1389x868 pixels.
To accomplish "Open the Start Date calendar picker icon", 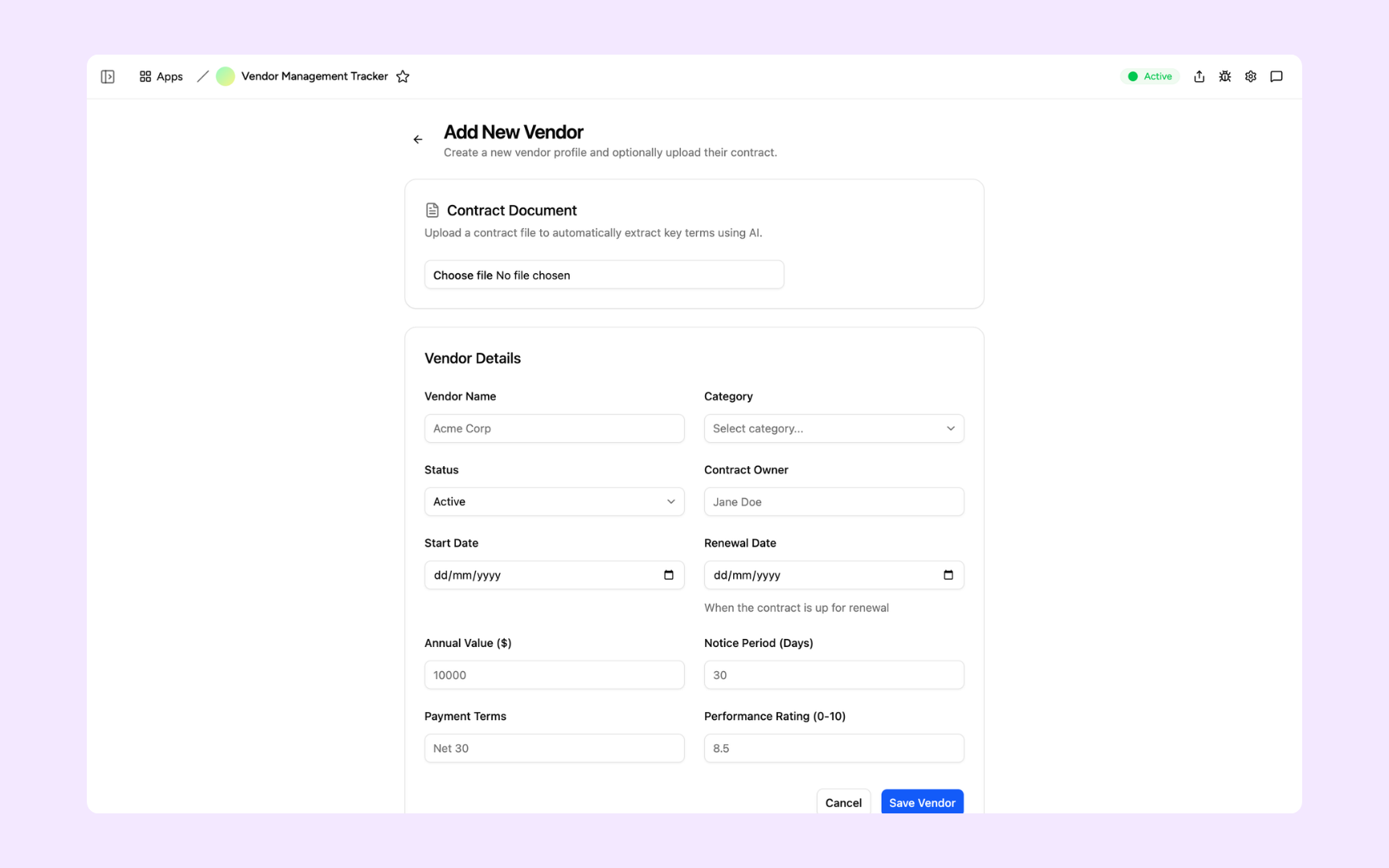I will [x=669, y=575].
